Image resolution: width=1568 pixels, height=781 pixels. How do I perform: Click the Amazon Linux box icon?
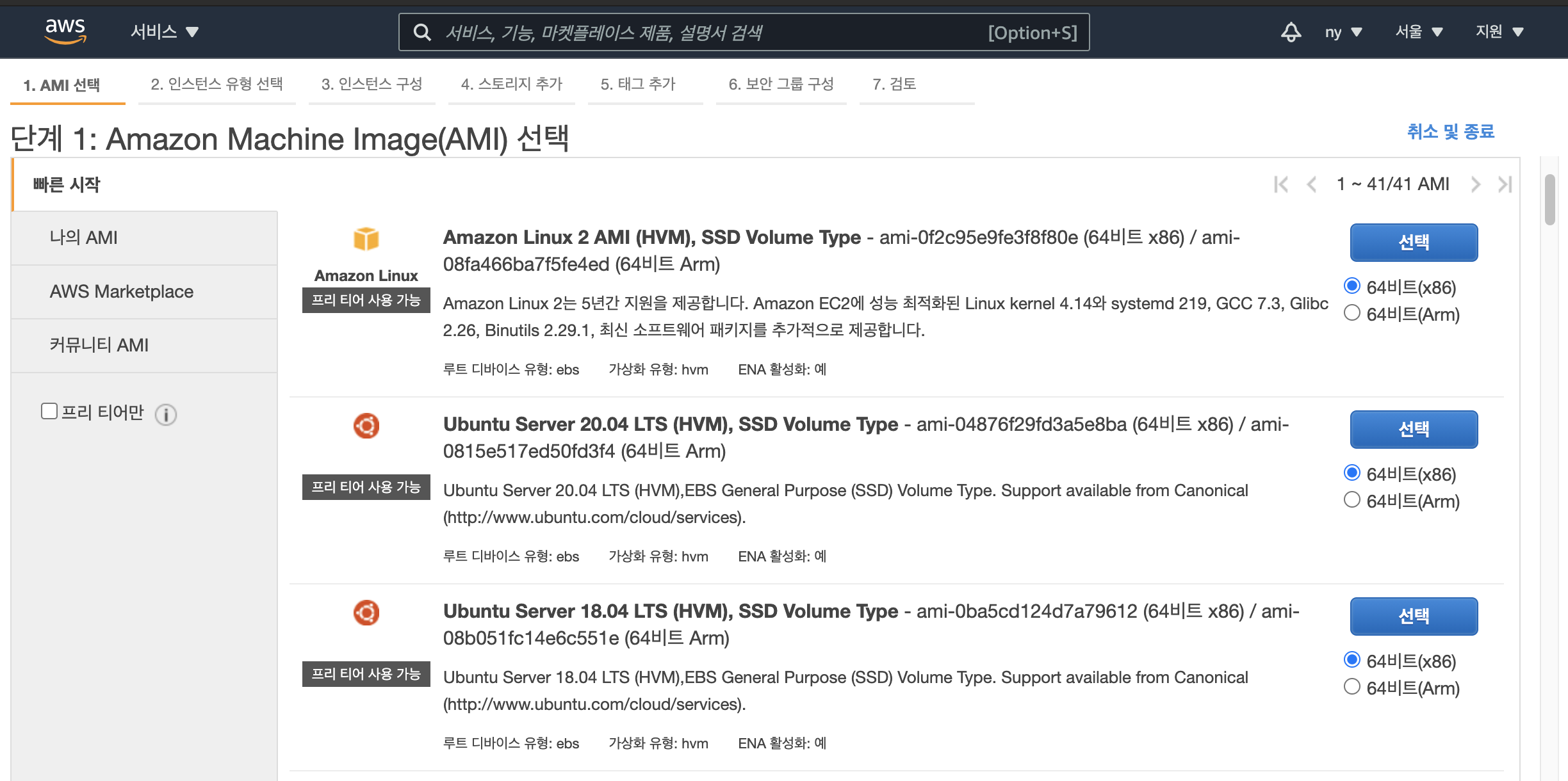coord(366,239)
